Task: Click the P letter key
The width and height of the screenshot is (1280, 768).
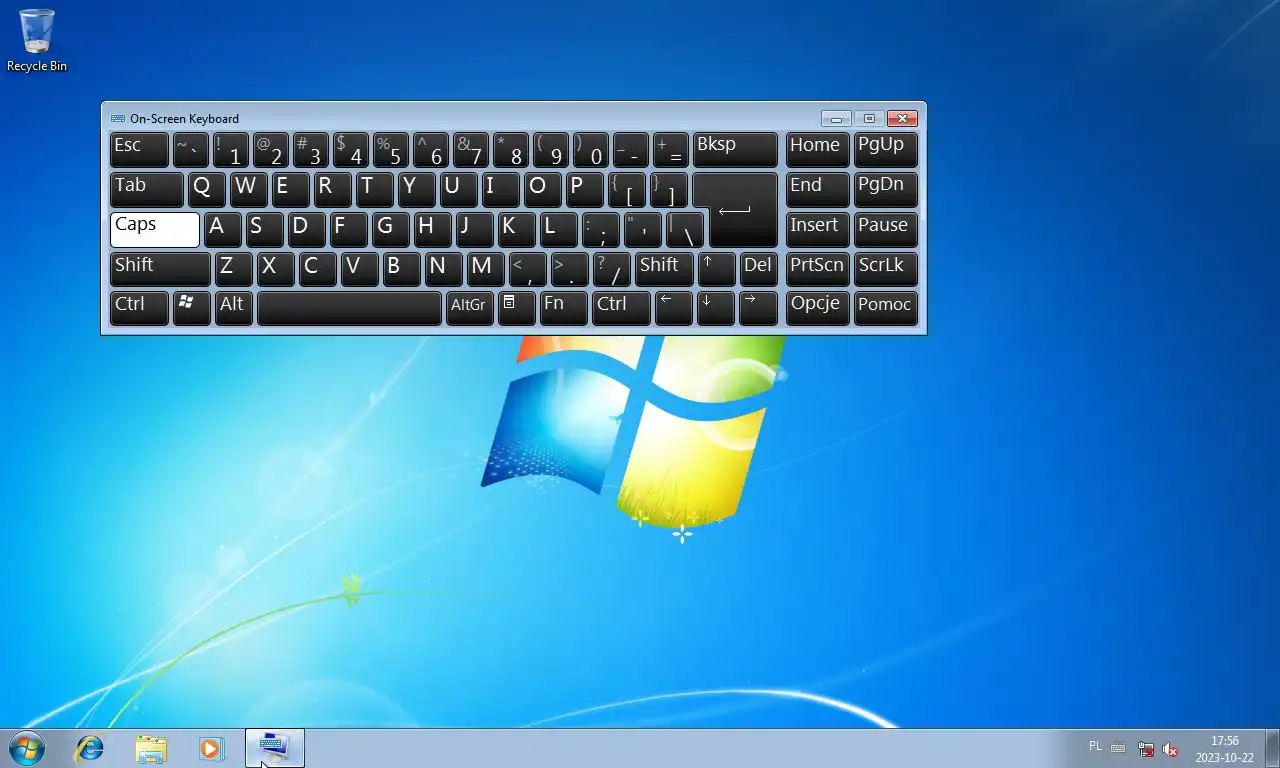Action: (x=584, y=190)
